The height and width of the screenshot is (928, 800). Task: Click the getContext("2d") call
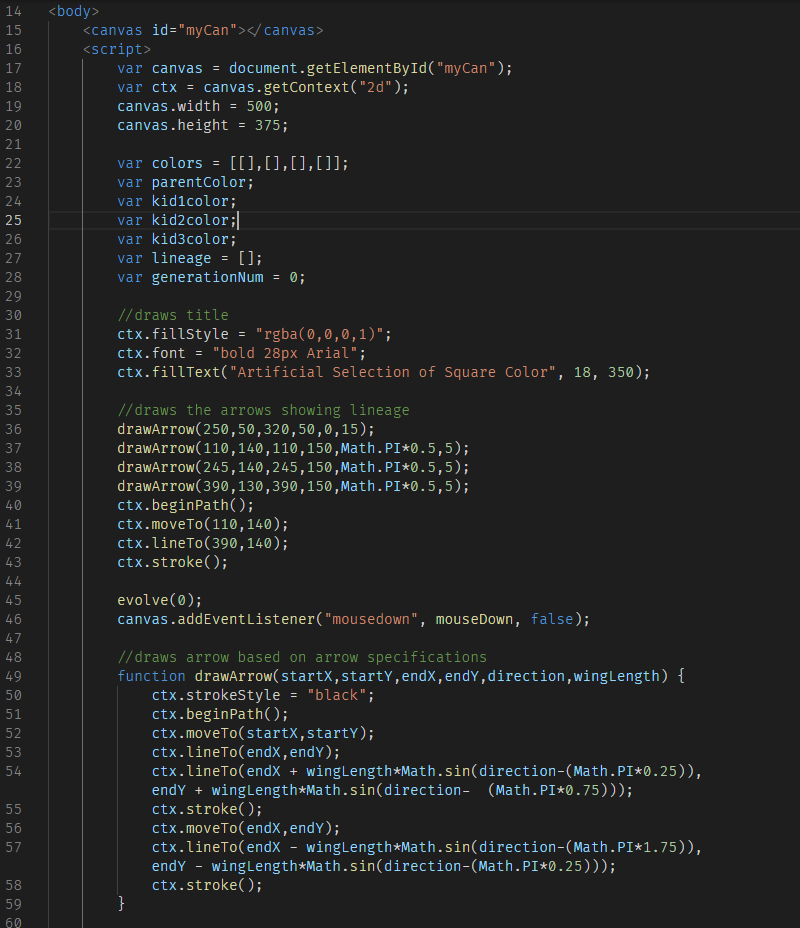click(332, 87)
